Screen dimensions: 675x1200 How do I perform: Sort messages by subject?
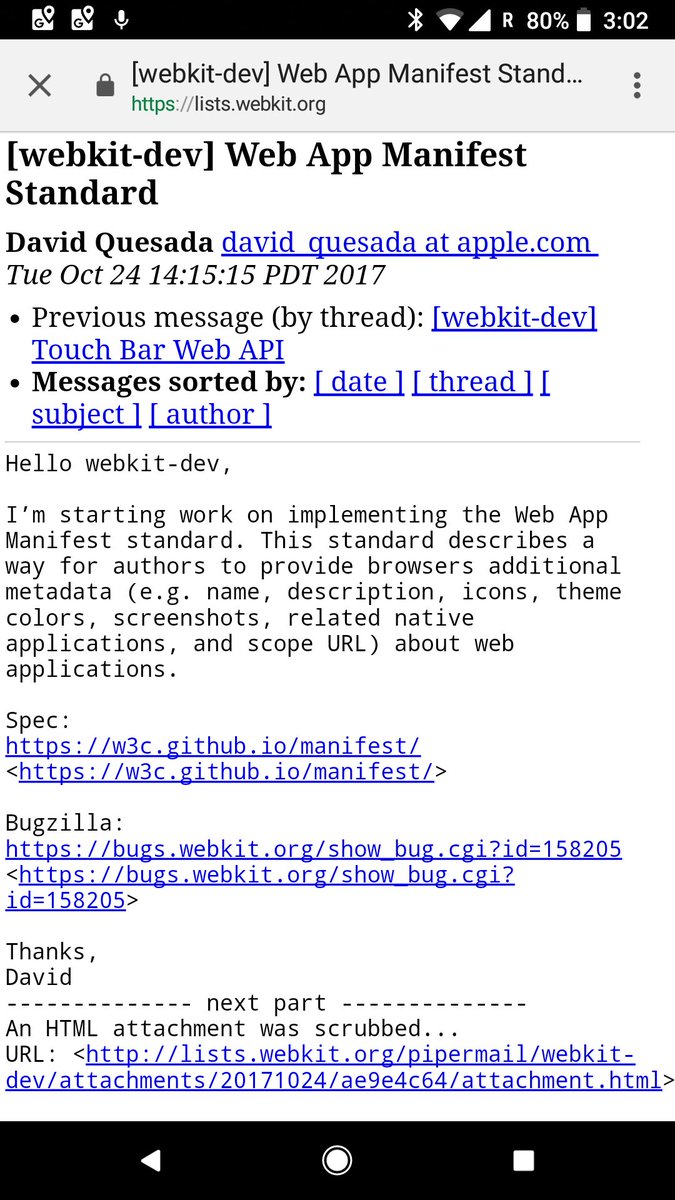click(86, 414)
